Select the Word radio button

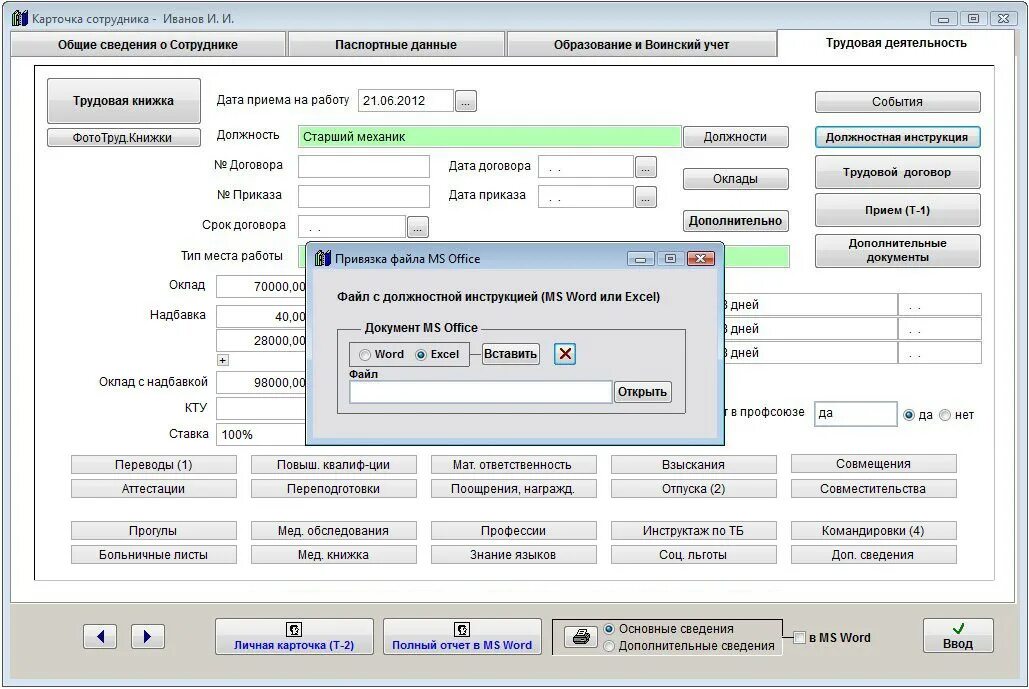pyautogui.click(x=365, y=354)
